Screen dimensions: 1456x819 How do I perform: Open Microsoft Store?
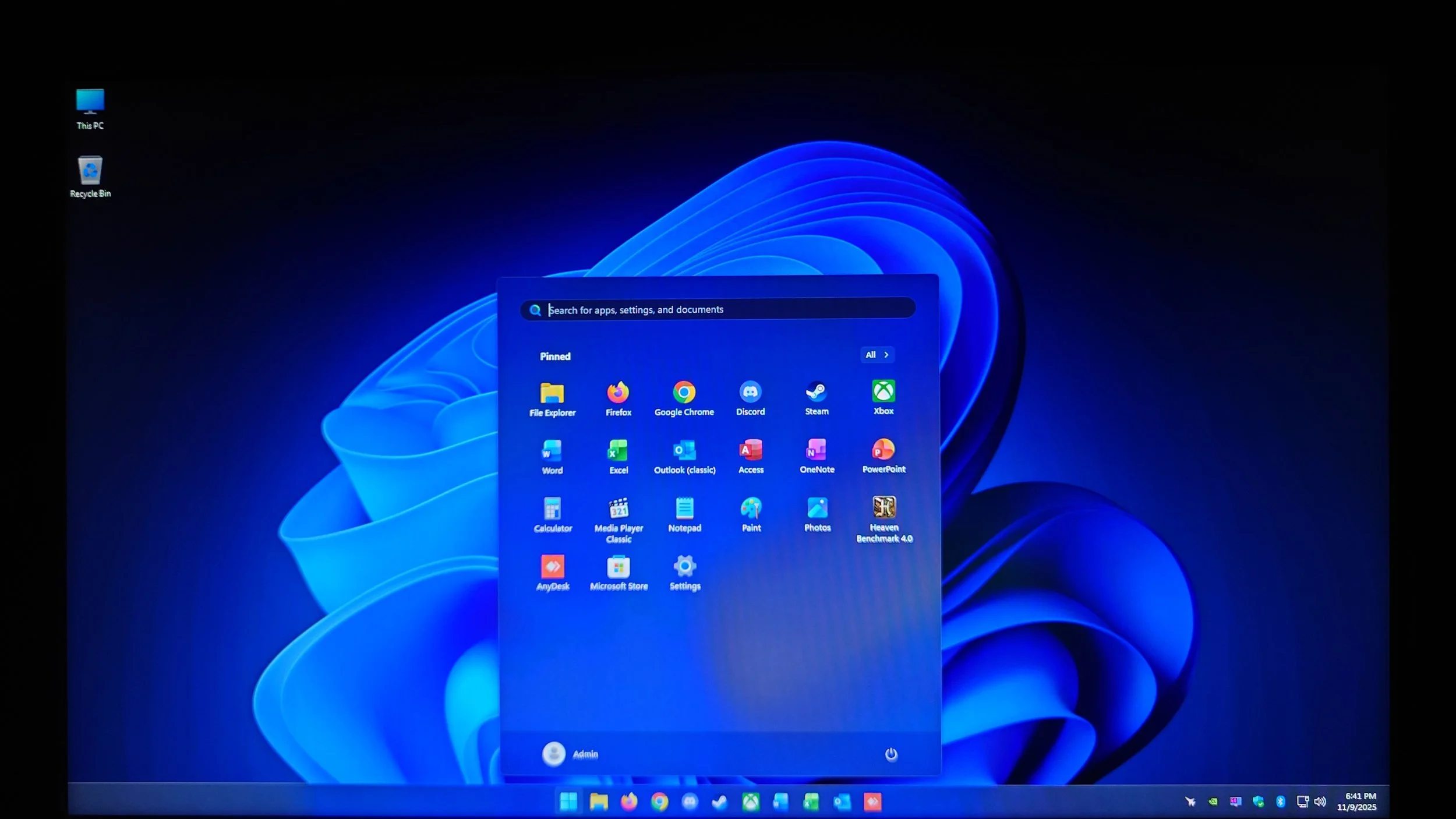tap(619, 572)
